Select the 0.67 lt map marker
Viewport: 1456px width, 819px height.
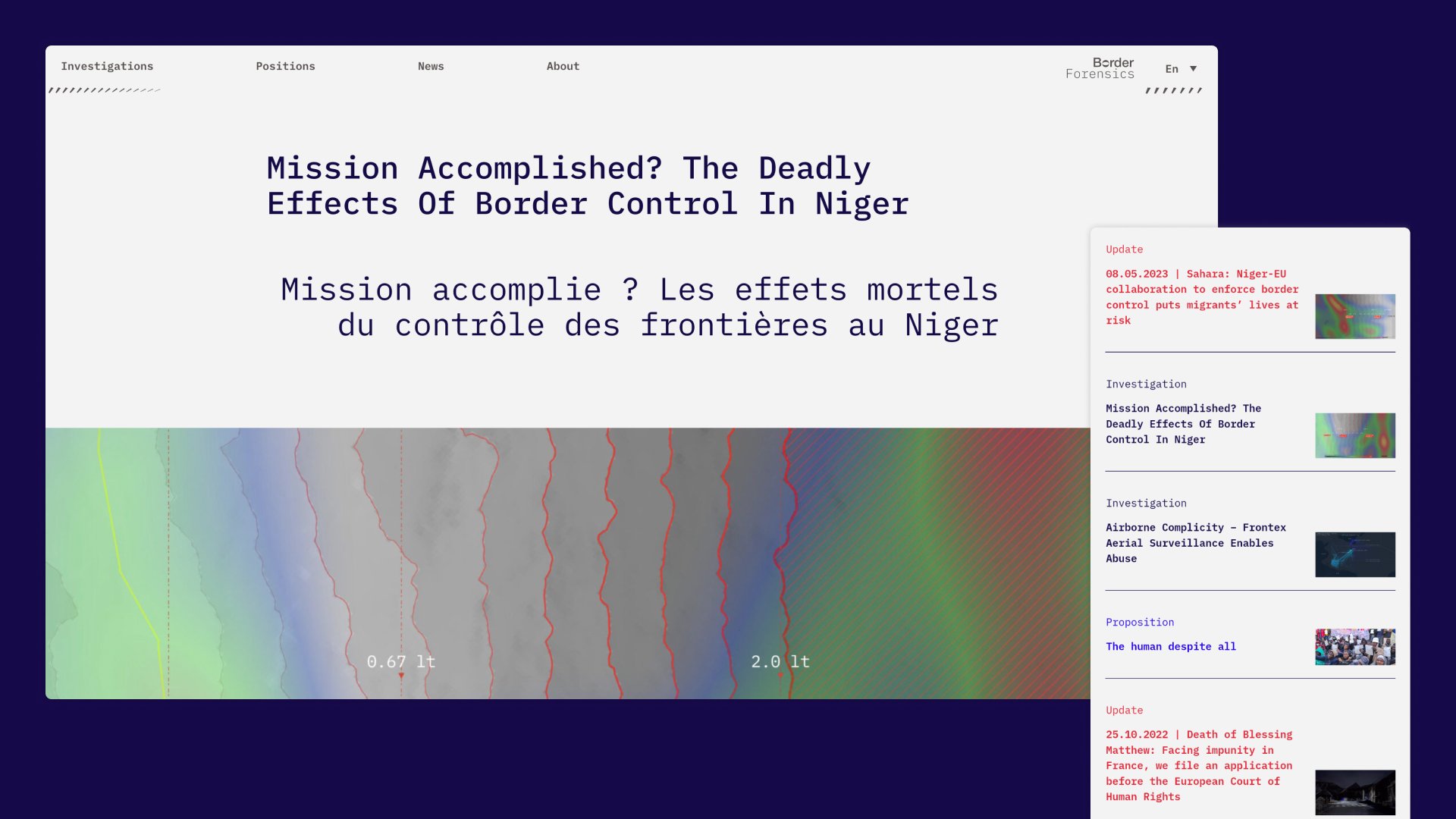(x=401, y=663)
